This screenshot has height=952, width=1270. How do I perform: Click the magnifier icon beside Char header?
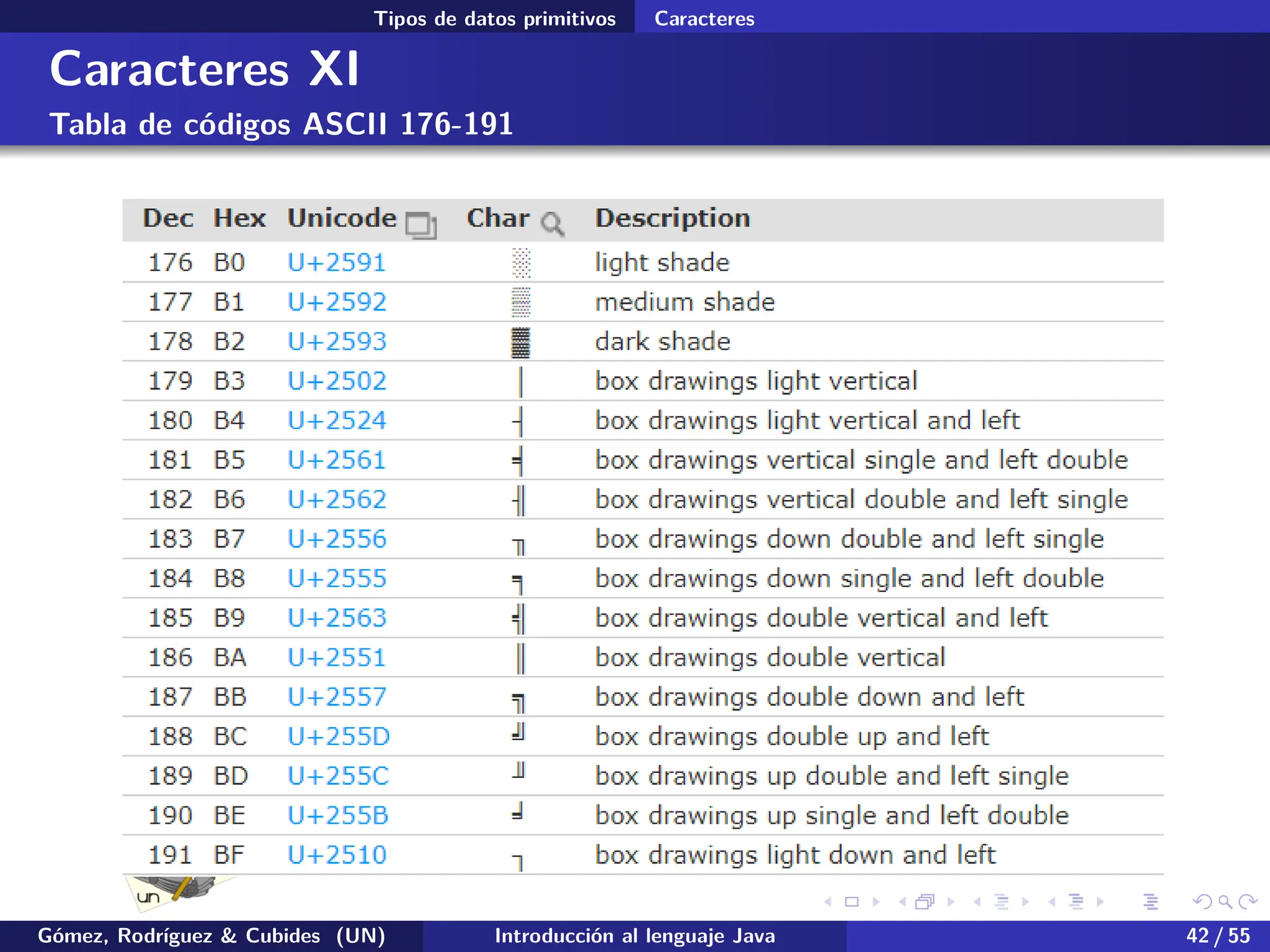[x=552, y=224]
